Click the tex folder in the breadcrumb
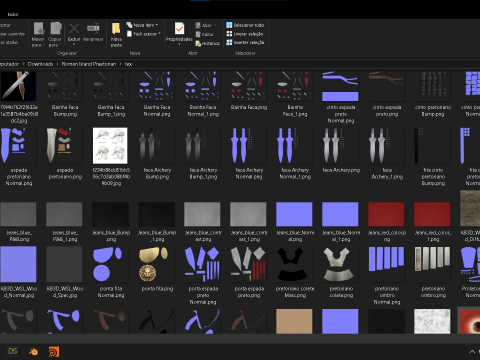The height and width of the screenshot is (360, 480). click(128, 64)
